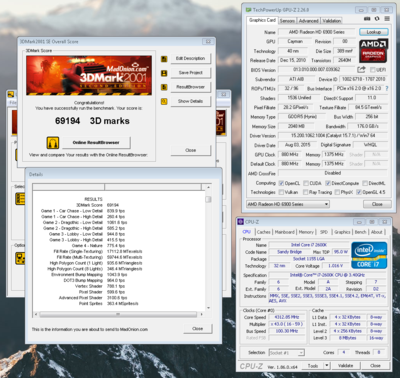The height and width of the screenshot is (378, 400).
Task: Click the BIOS Version field in GPU-Z
Action: click(316, 70)
